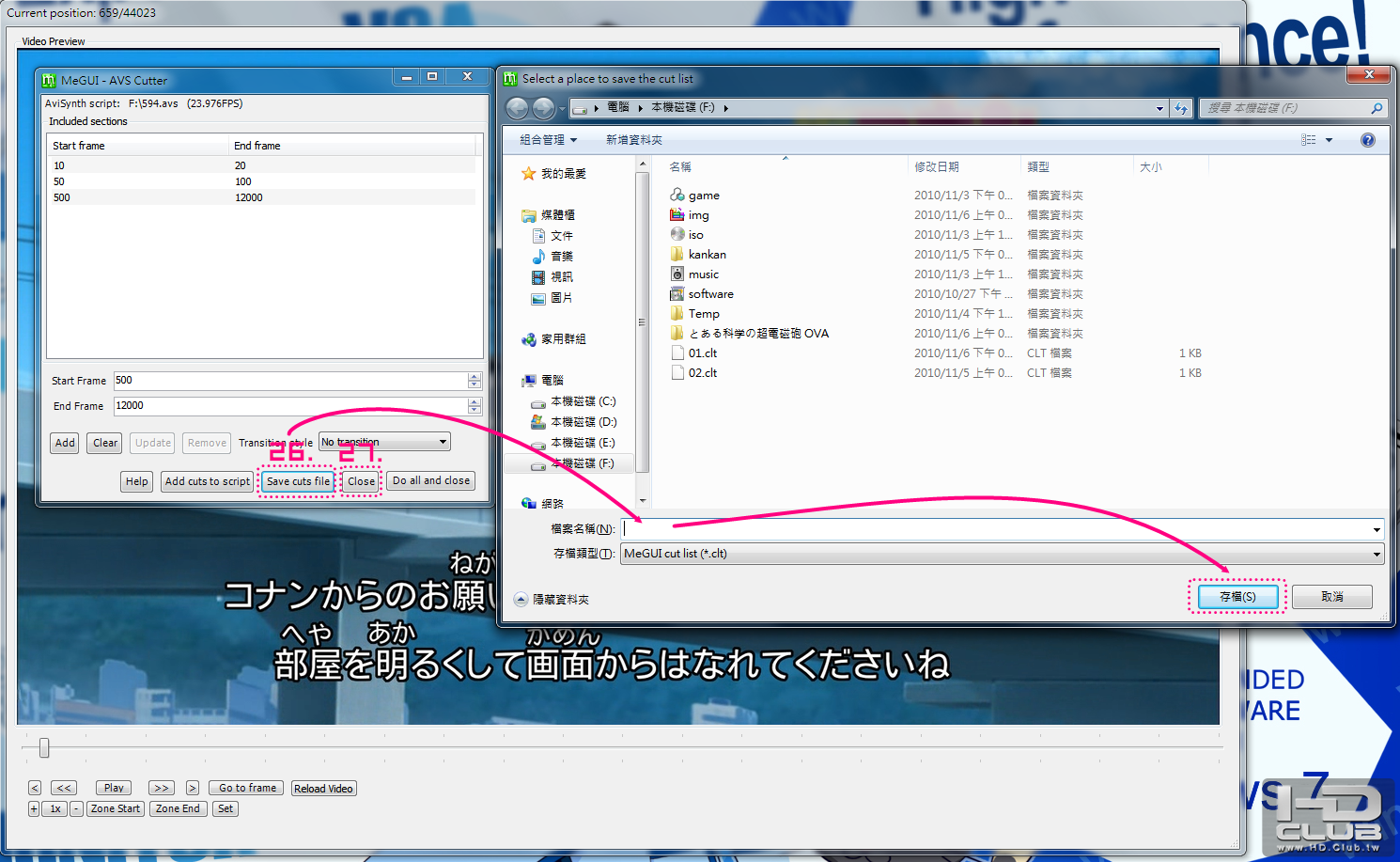Collapse folders with the hide-folders toggle

click(x=552, y=599)
